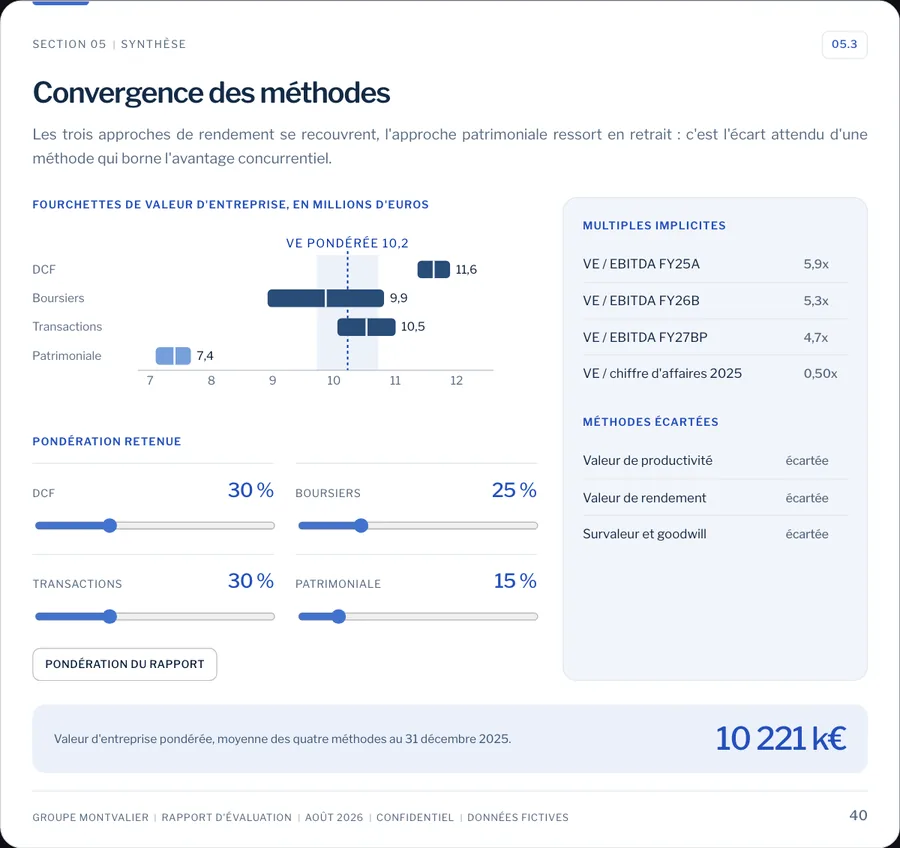Select 'VE / chiffre d'affaires 2025' row
The width and height of the screenshot is (900, 848).
(x=715, y=374)
